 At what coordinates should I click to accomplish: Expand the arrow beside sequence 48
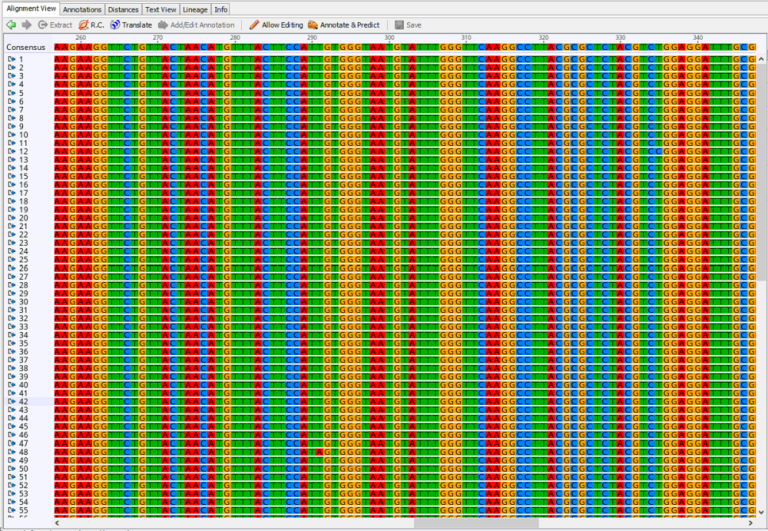[x=11, y=452]
